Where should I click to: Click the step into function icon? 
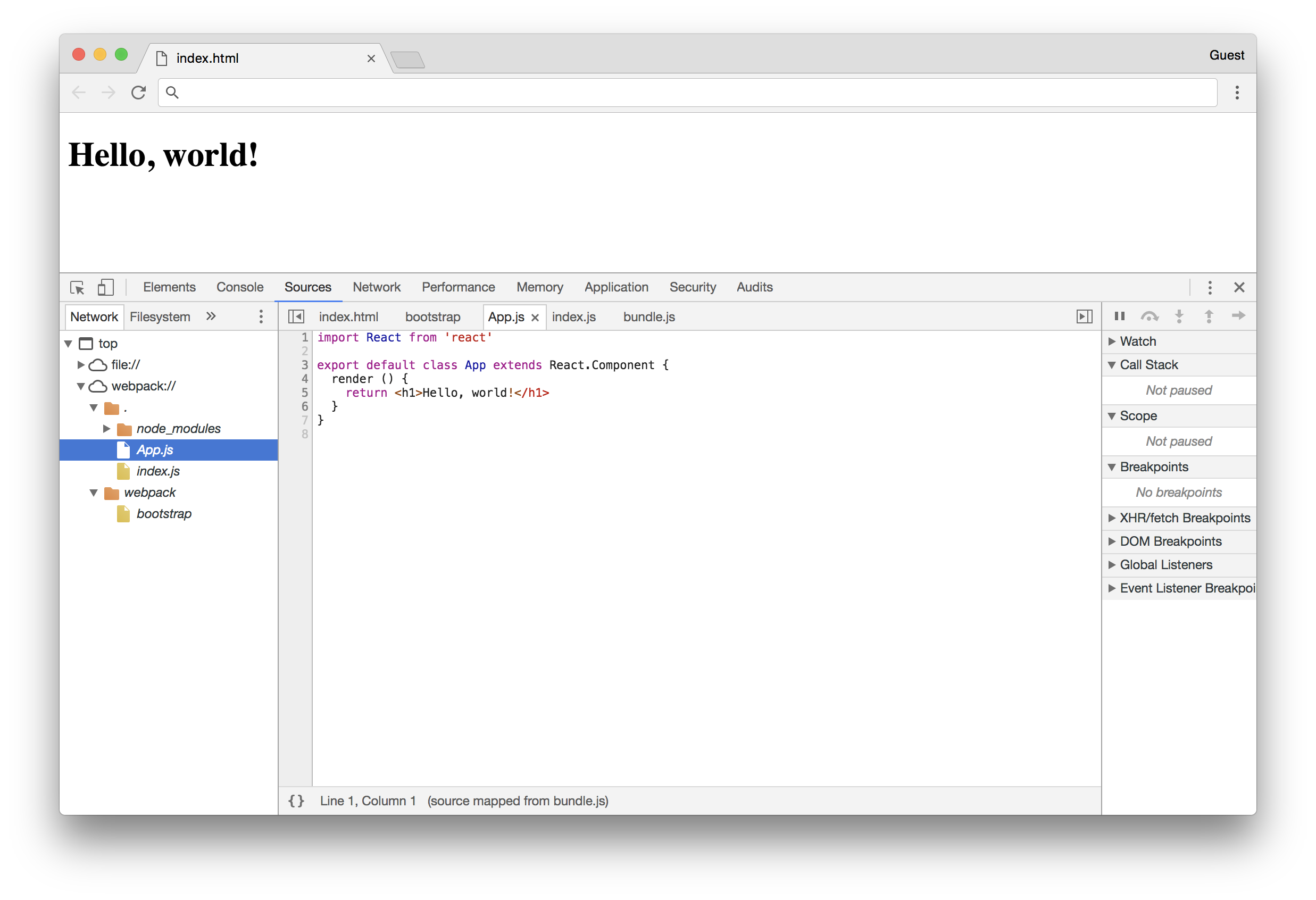(x=1179, y=316)
